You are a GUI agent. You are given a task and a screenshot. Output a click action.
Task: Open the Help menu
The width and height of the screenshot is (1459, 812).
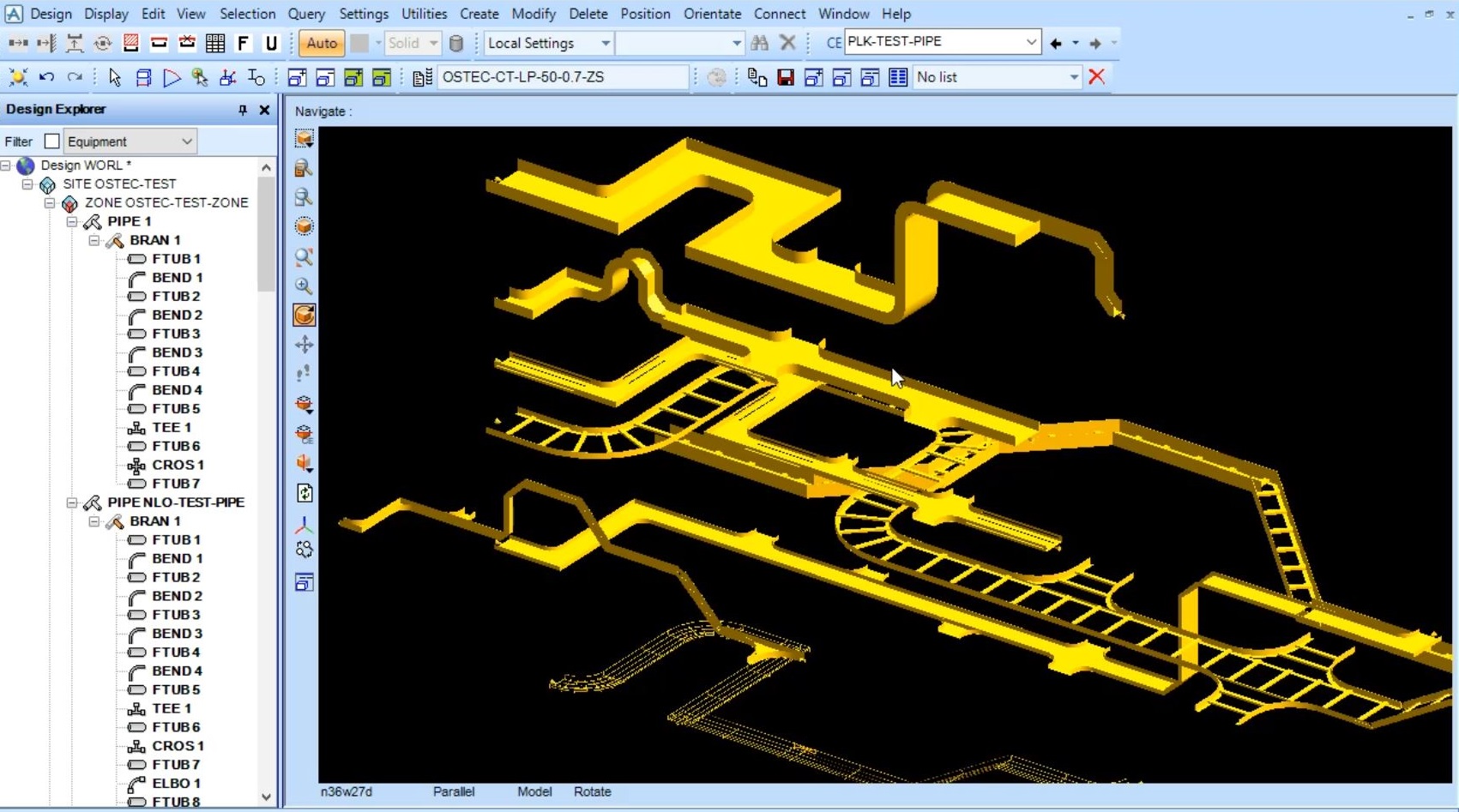[896, 14]
